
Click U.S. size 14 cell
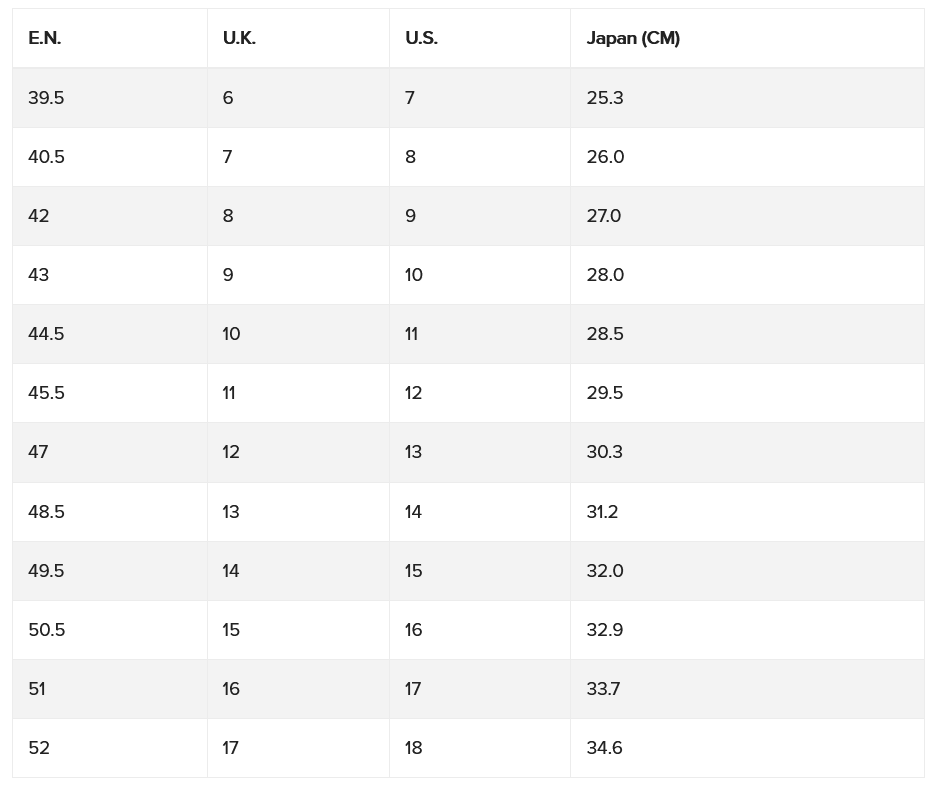coord(480,512)
